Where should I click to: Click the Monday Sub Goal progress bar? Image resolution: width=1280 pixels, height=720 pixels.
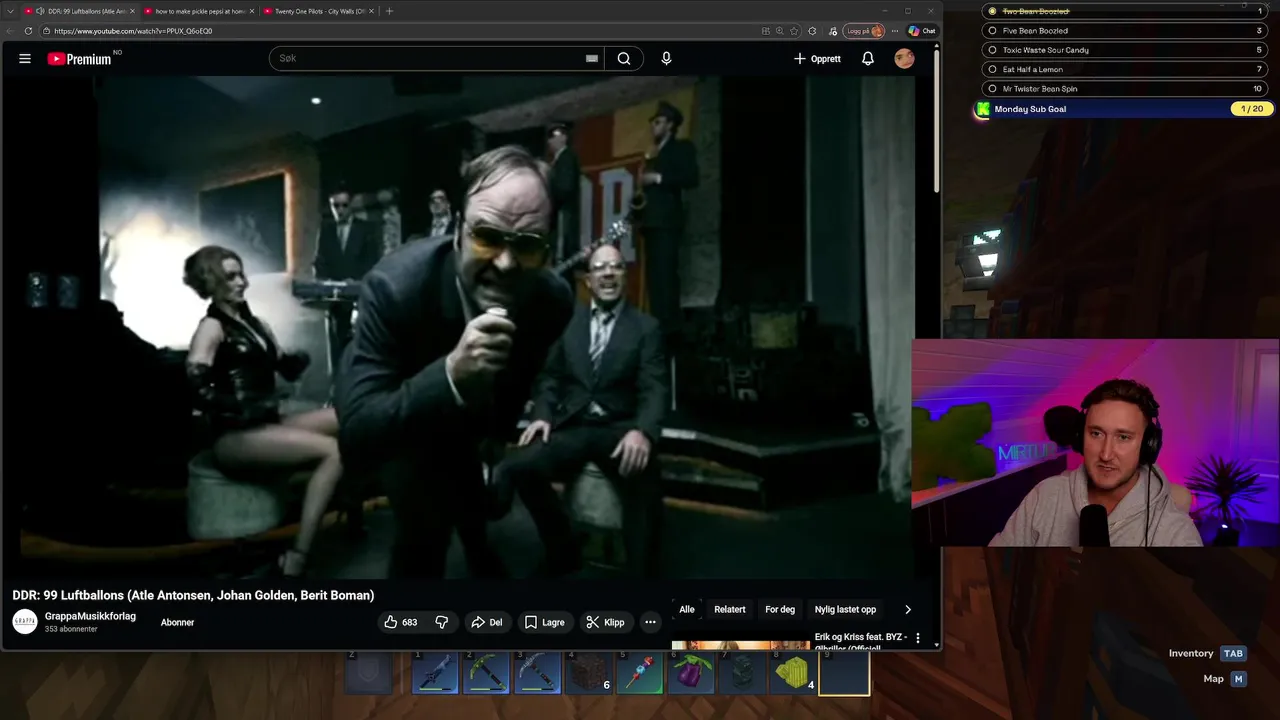1123,109
